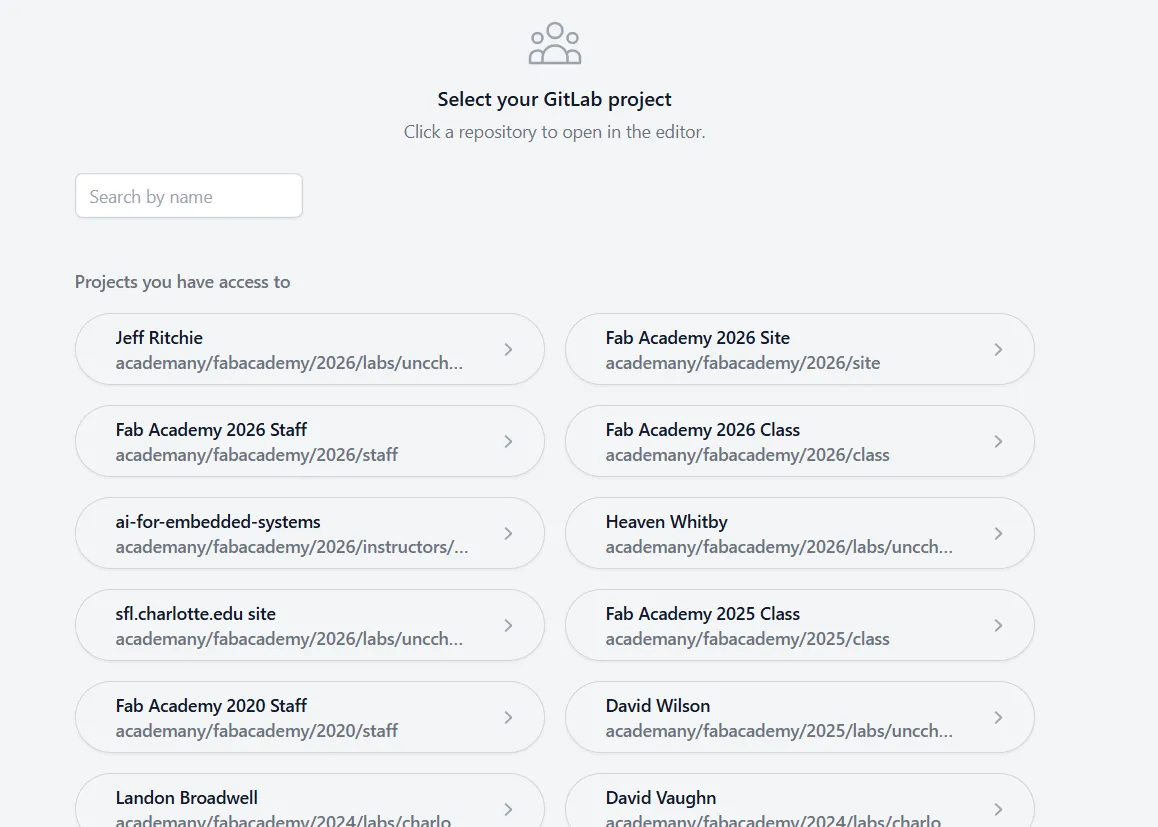The image size is (1158, 827).
Task: Click the Search by name field
Action: click(x=189, y=196)
